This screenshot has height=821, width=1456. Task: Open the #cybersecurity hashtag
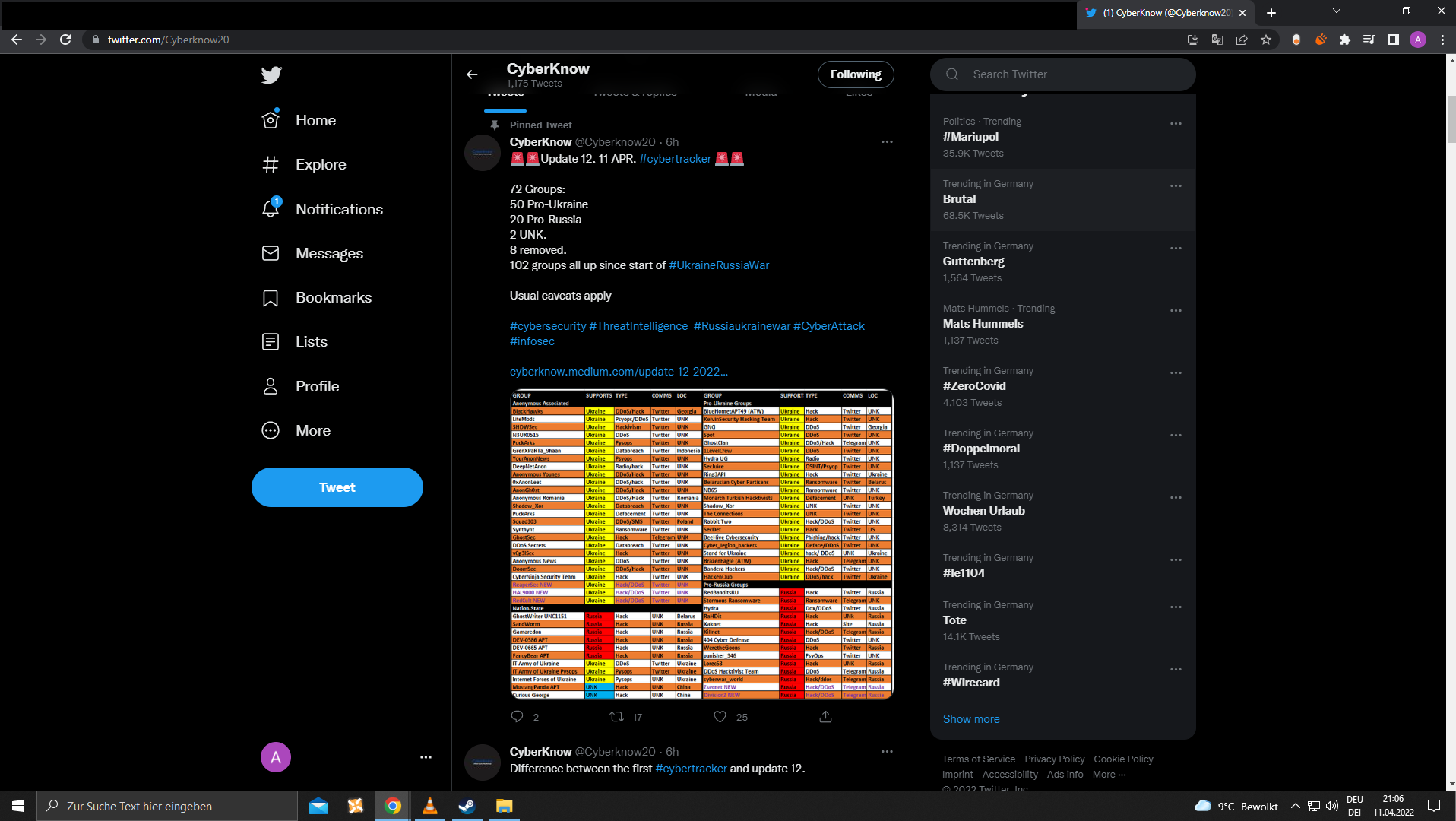(x=548, y=326)
